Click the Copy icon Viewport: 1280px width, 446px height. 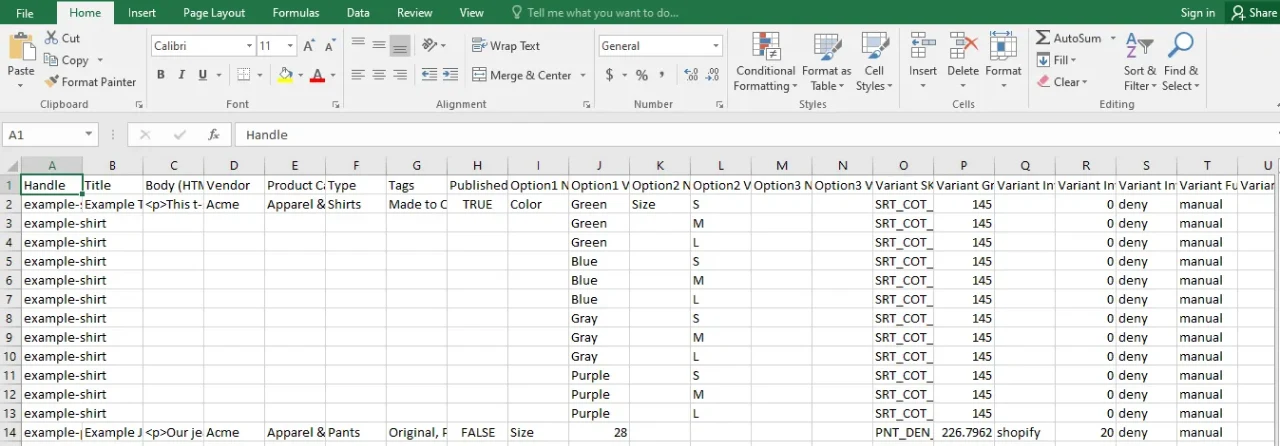point(51,60)
